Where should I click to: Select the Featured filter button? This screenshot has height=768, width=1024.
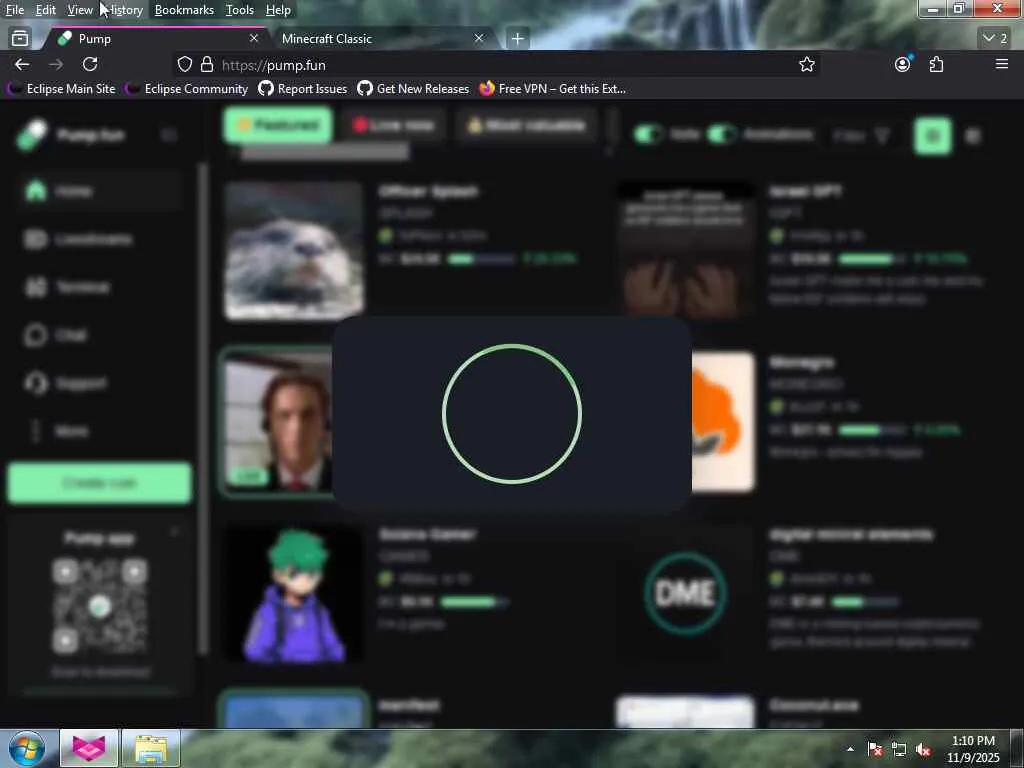[278, 125]
